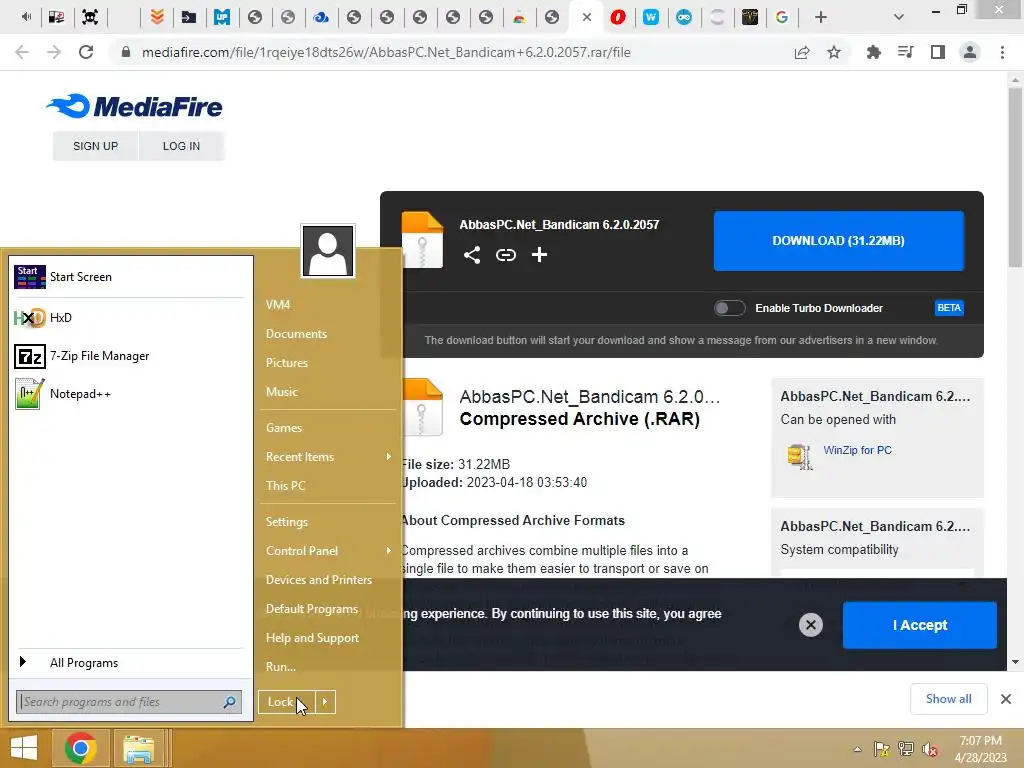Click the I Accept button

tap(920, 625)
